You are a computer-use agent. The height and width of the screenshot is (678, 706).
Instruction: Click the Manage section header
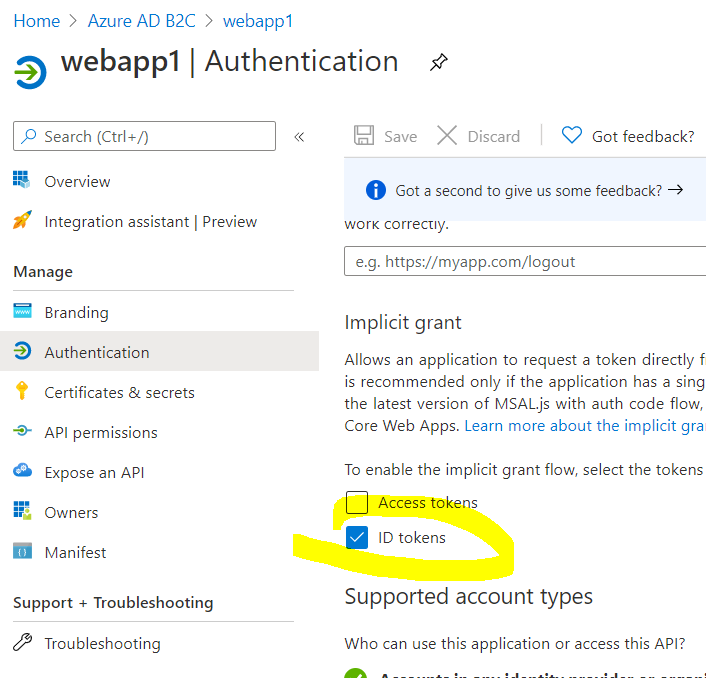[x=43, y=272]
